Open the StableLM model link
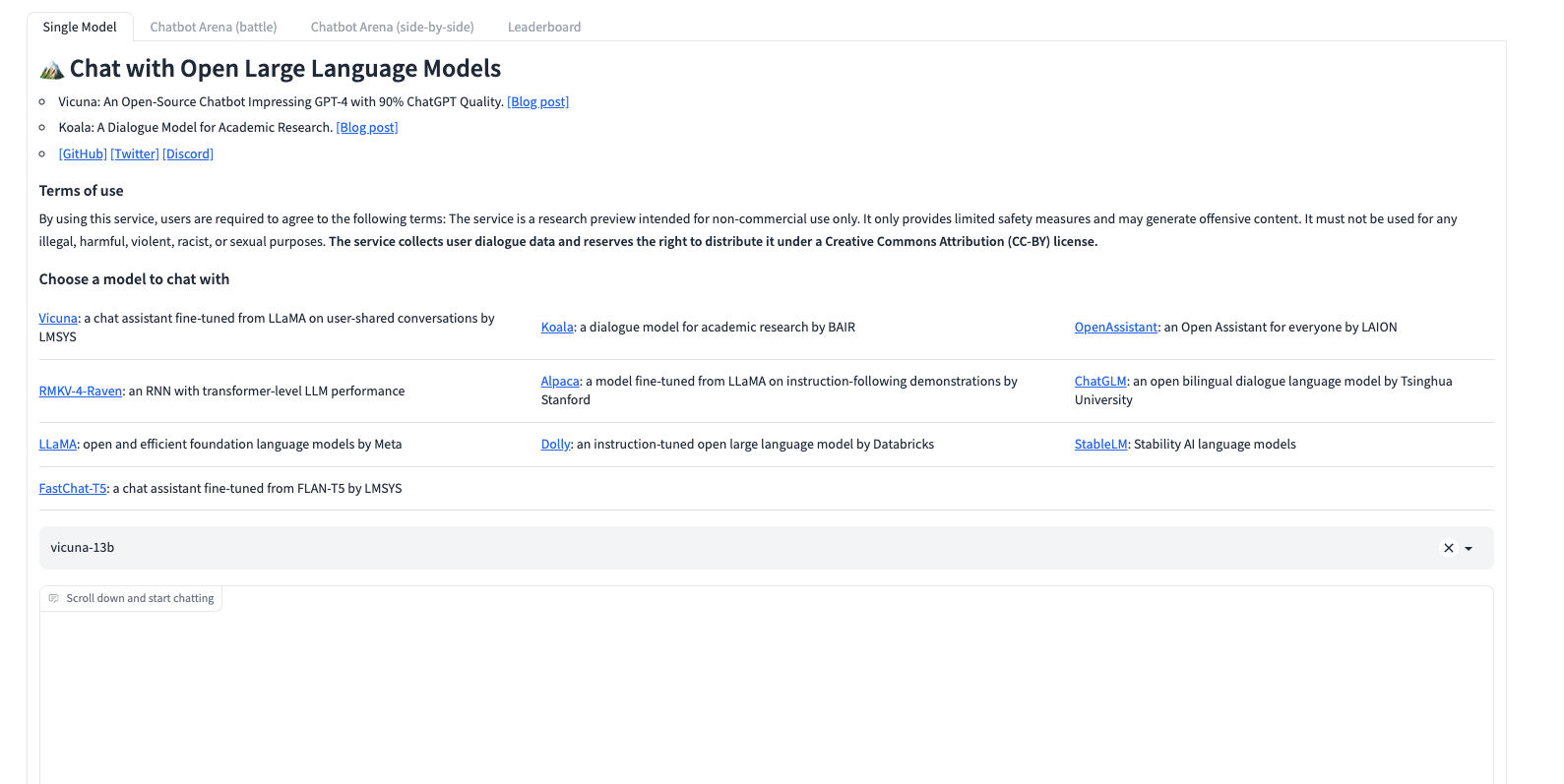 (1101, 444)
